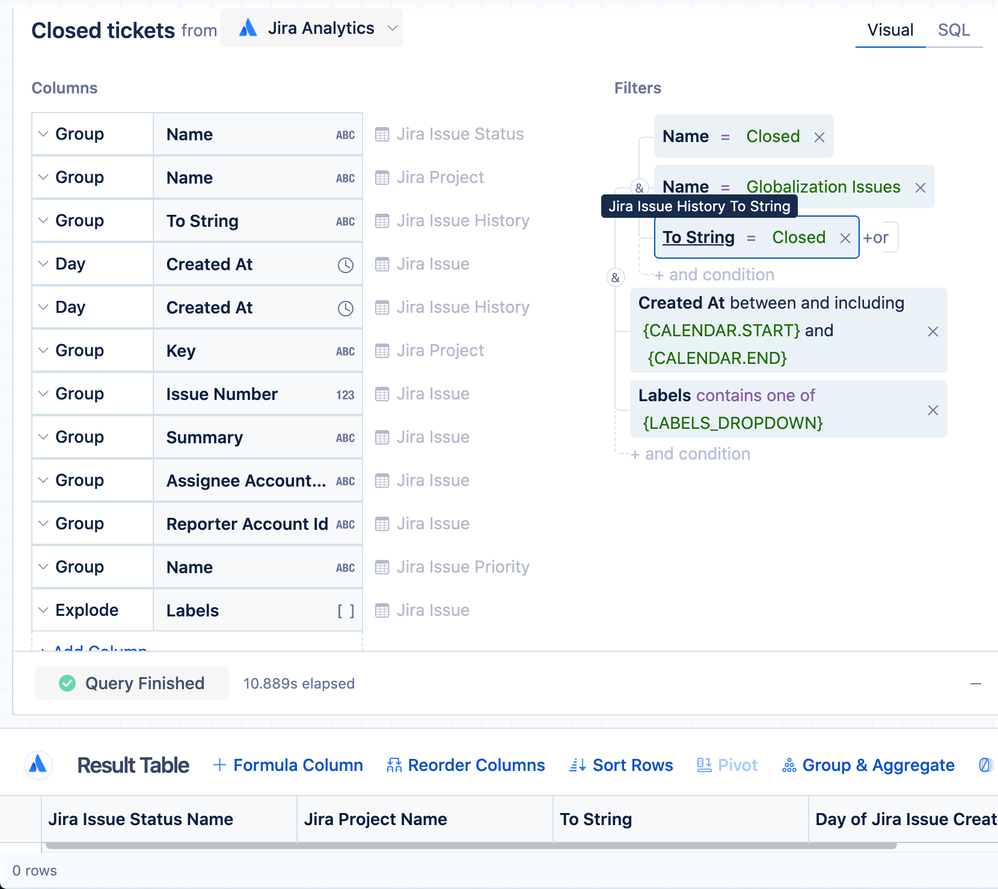Click the Formula Column button
Viewport: 998px width, 889px height.
(x=288, y=765)
